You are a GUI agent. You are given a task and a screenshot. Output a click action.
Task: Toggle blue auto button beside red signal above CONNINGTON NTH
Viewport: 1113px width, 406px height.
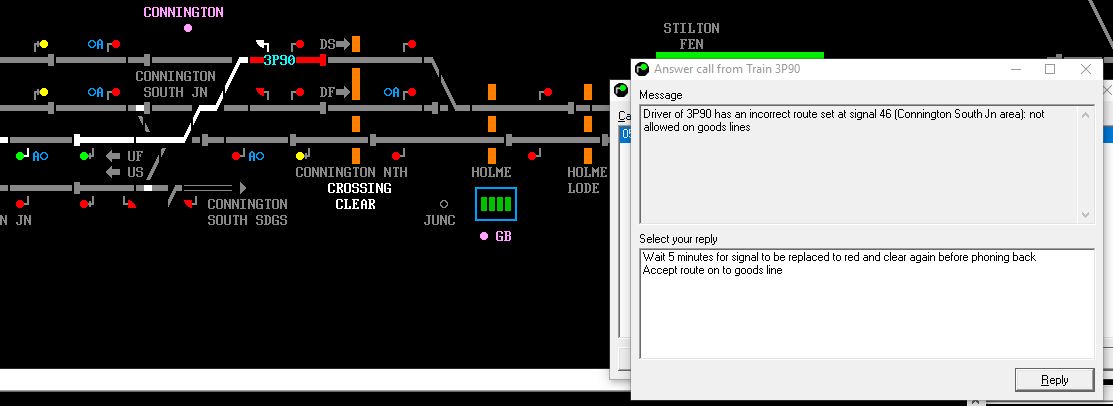[256, 156]
